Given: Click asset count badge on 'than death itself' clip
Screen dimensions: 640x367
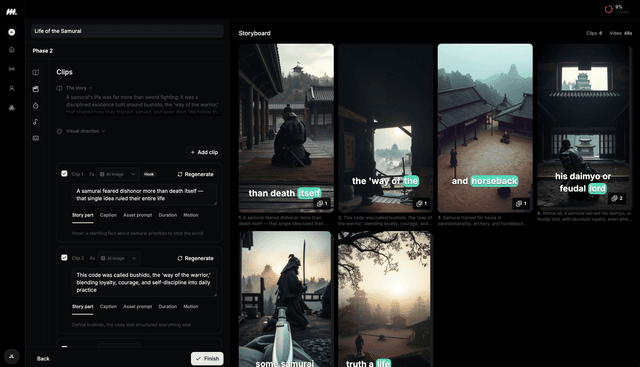Looking at the screenshot, I should pos(322,203).
